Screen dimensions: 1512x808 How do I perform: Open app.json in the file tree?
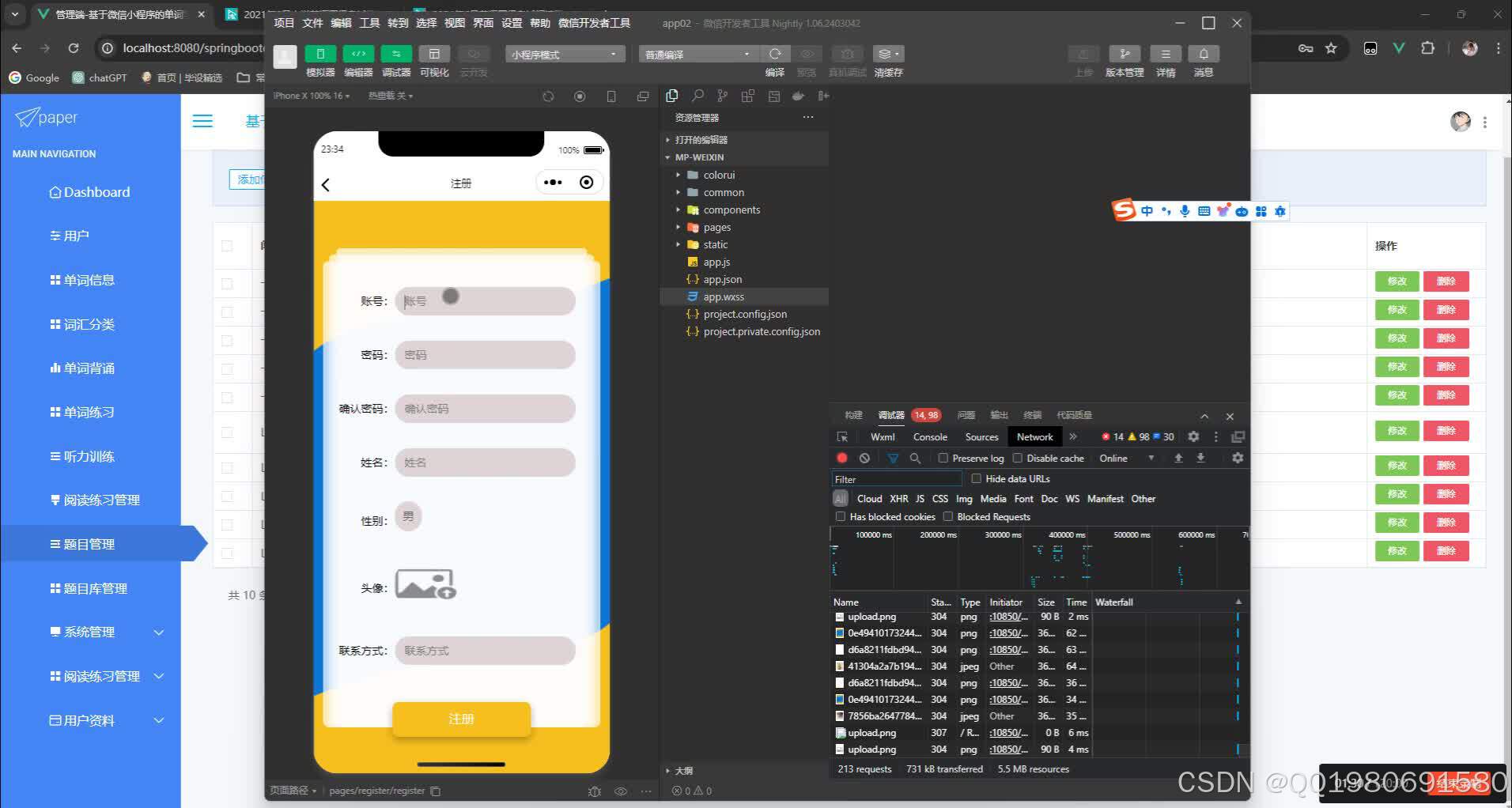(x=723, y=279)
